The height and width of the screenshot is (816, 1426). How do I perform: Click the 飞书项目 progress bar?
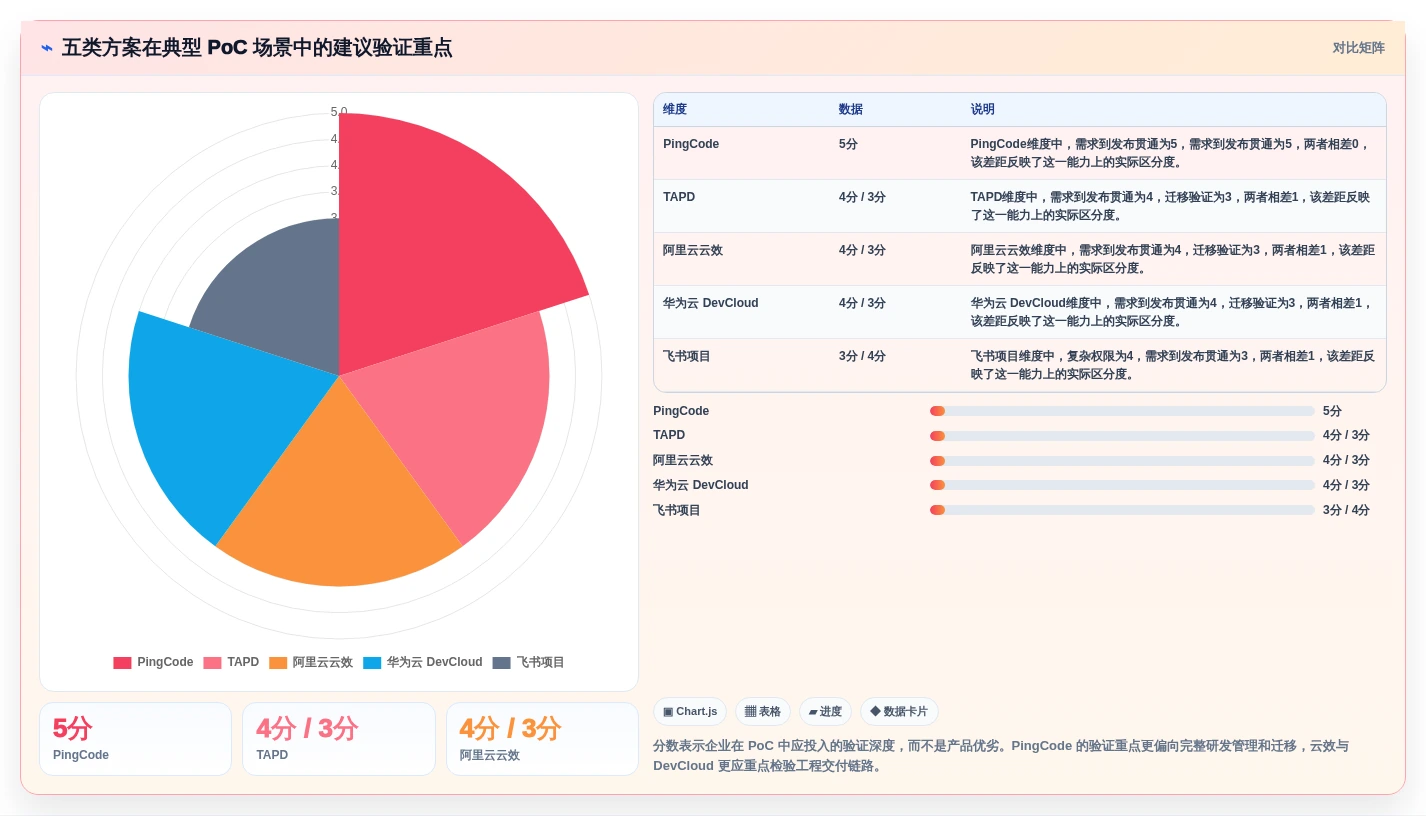point(1122,510)
